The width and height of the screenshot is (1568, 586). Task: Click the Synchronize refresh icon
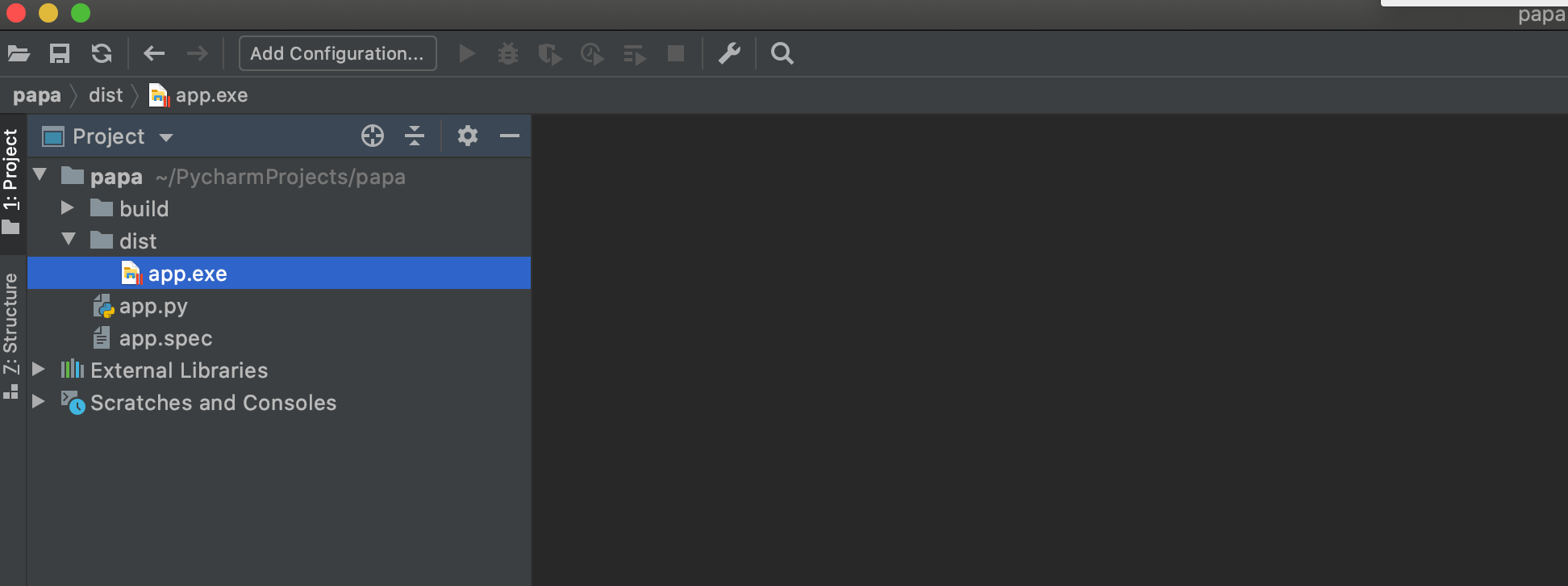(x=102, y=54)
